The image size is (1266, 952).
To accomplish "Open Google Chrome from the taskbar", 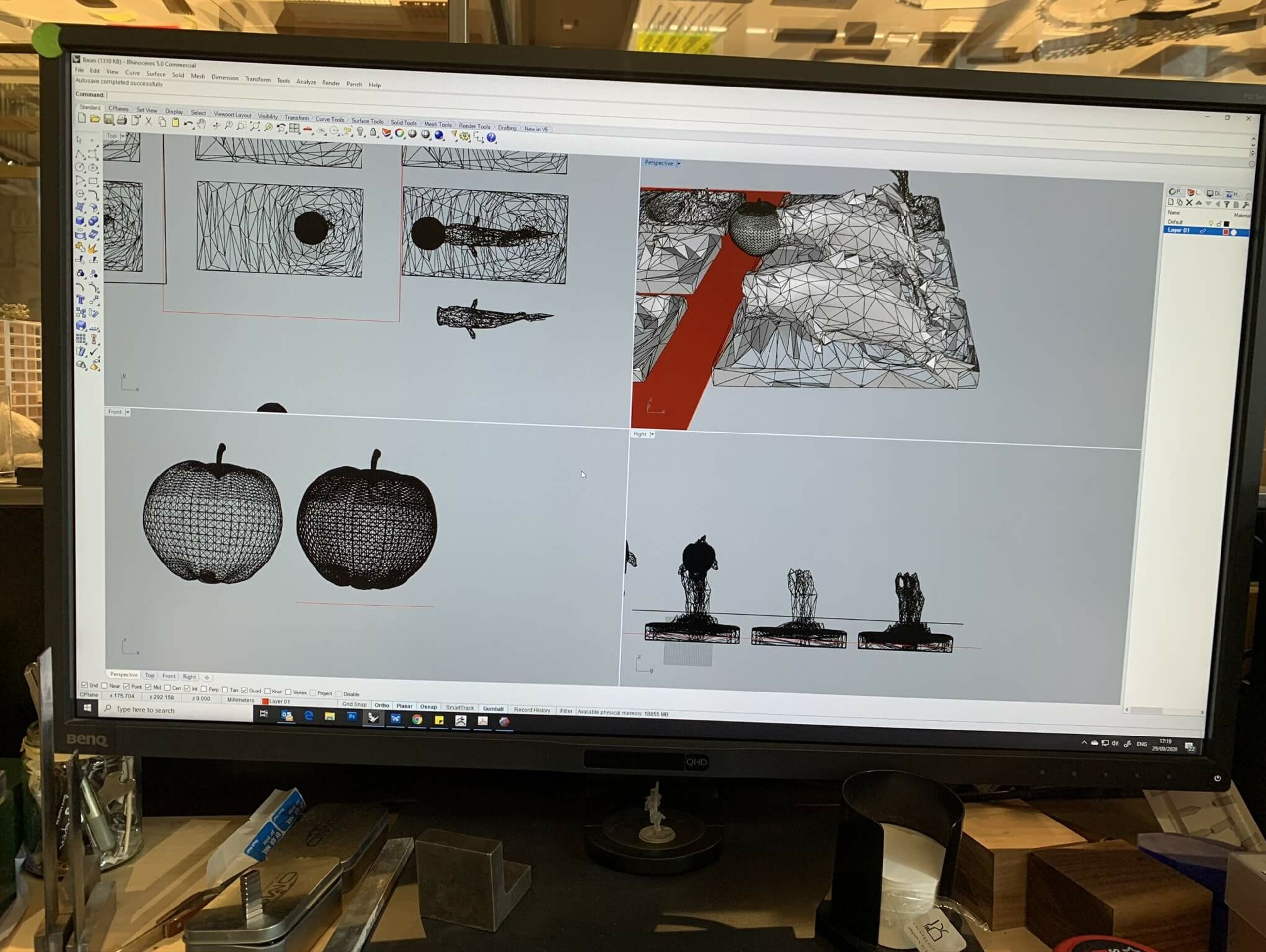I will click(417, 720).
